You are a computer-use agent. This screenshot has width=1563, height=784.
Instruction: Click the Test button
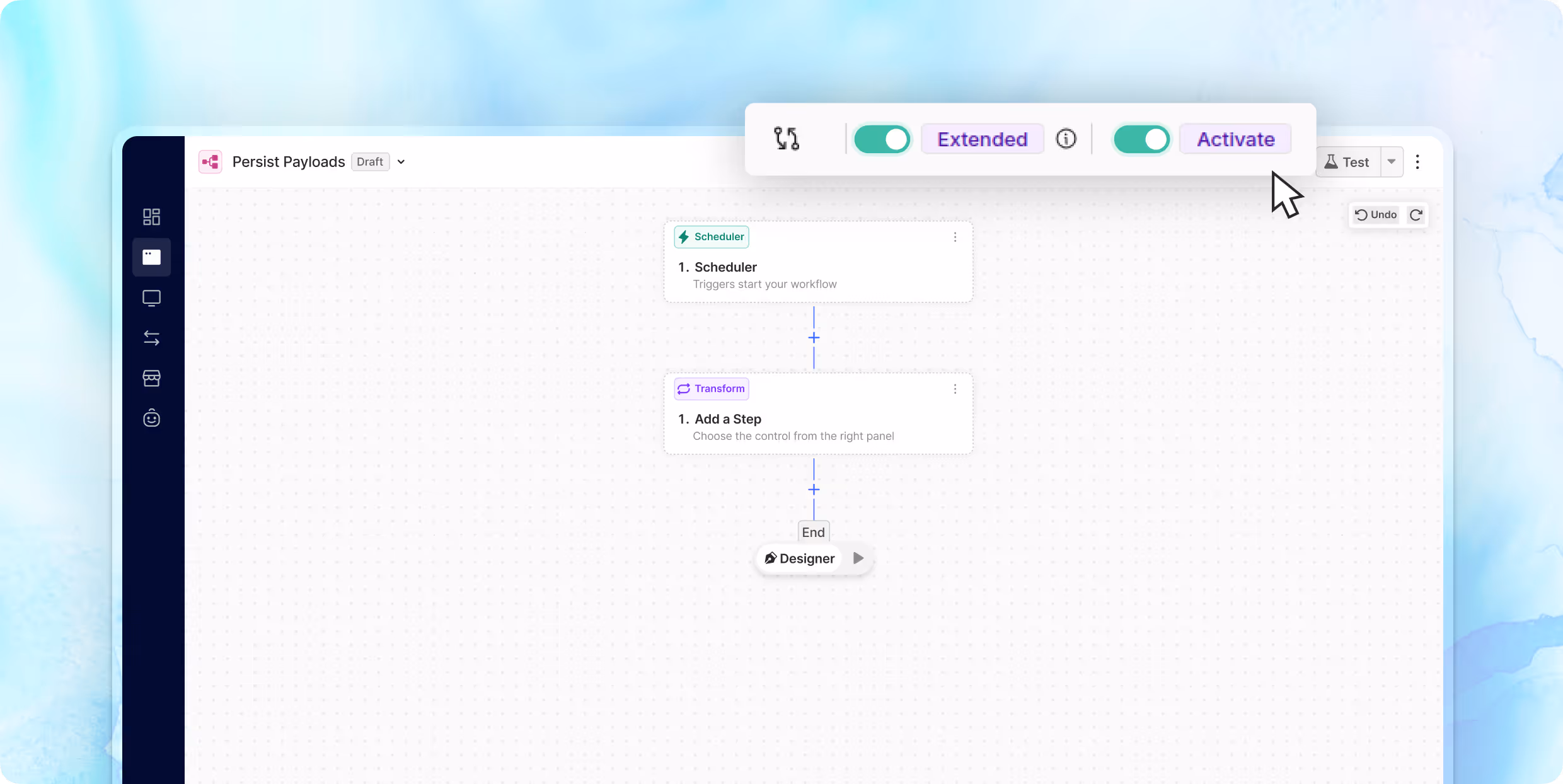point(1348,162)
